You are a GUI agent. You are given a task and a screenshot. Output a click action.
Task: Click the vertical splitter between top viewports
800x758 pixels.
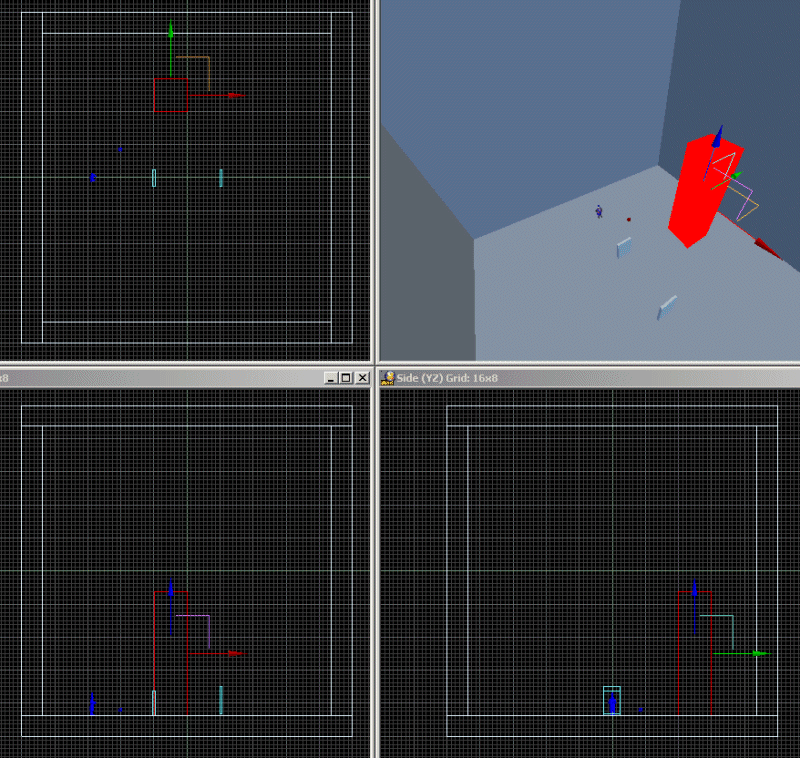click(375, 180)
